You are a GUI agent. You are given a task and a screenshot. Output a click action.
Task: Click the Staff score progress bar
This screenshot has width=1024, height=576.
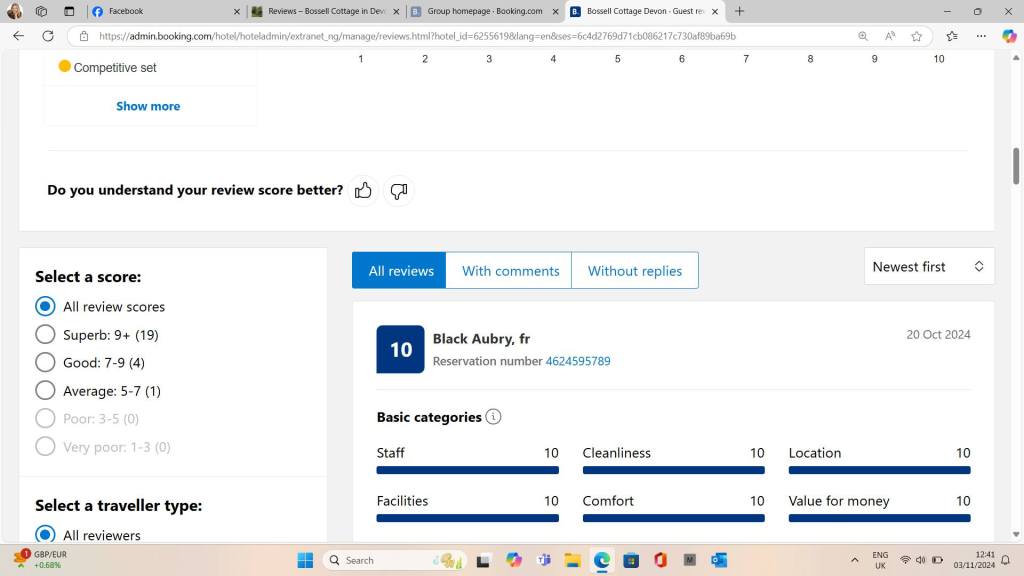[x=467, y=470]
